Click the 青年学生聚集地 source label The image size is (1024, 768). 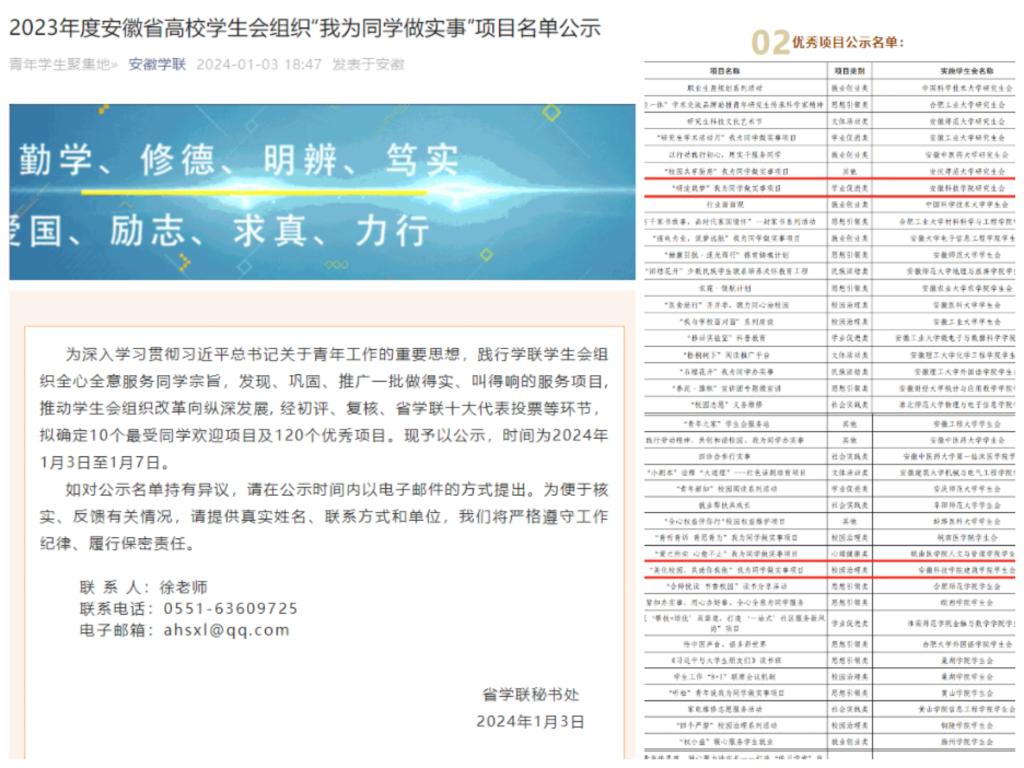point(63,65)
